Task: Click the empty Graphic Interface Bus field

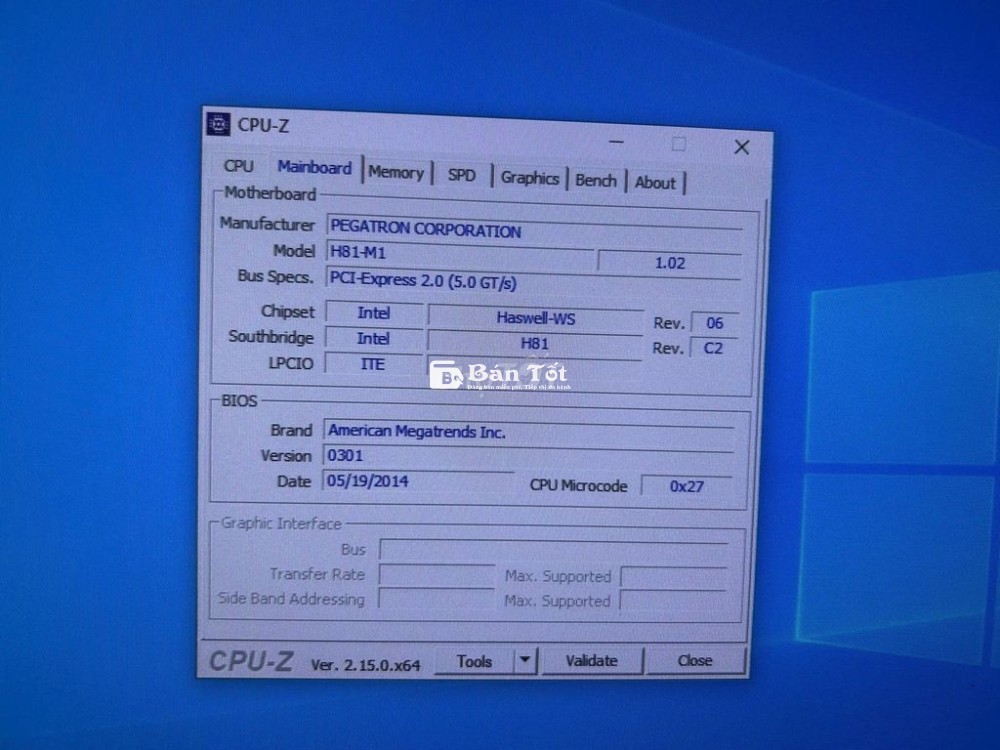Action: pos(554,550)
